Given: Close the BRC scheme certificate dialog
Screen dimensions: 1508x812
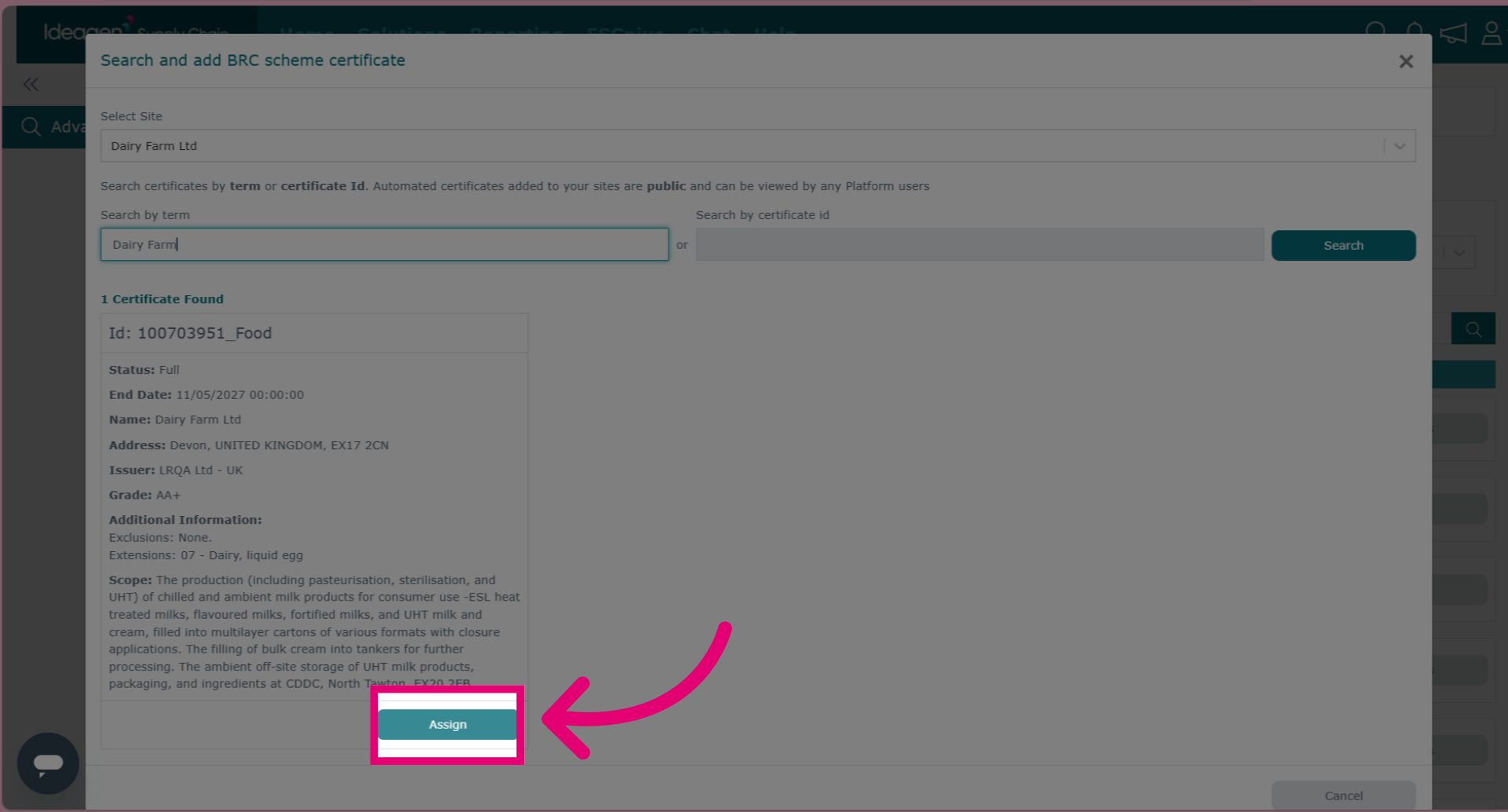Looking at the screenshot, I should (1406, 61).
